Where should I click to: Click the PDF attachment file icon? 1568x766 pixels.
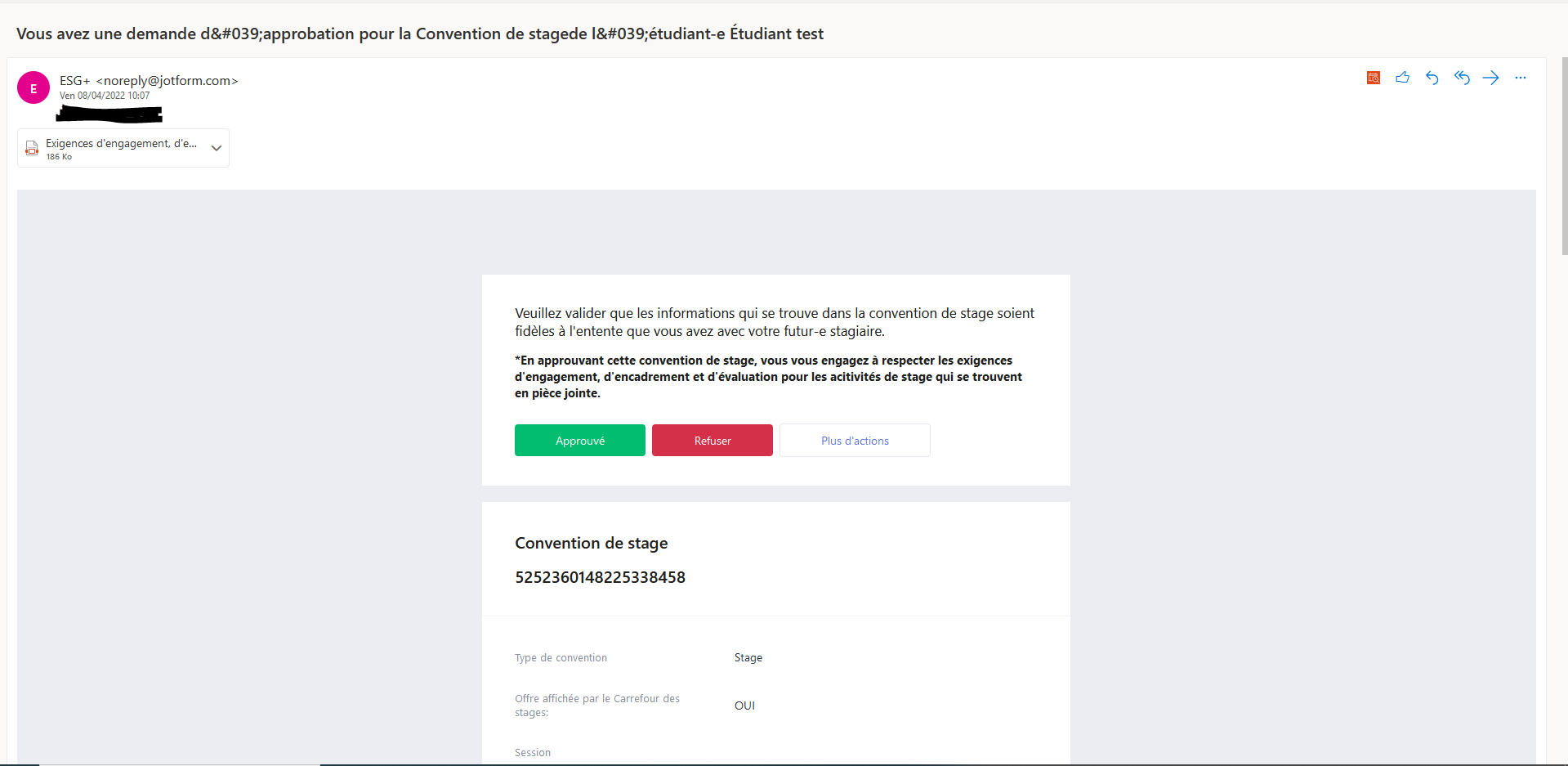pos(32,148)
